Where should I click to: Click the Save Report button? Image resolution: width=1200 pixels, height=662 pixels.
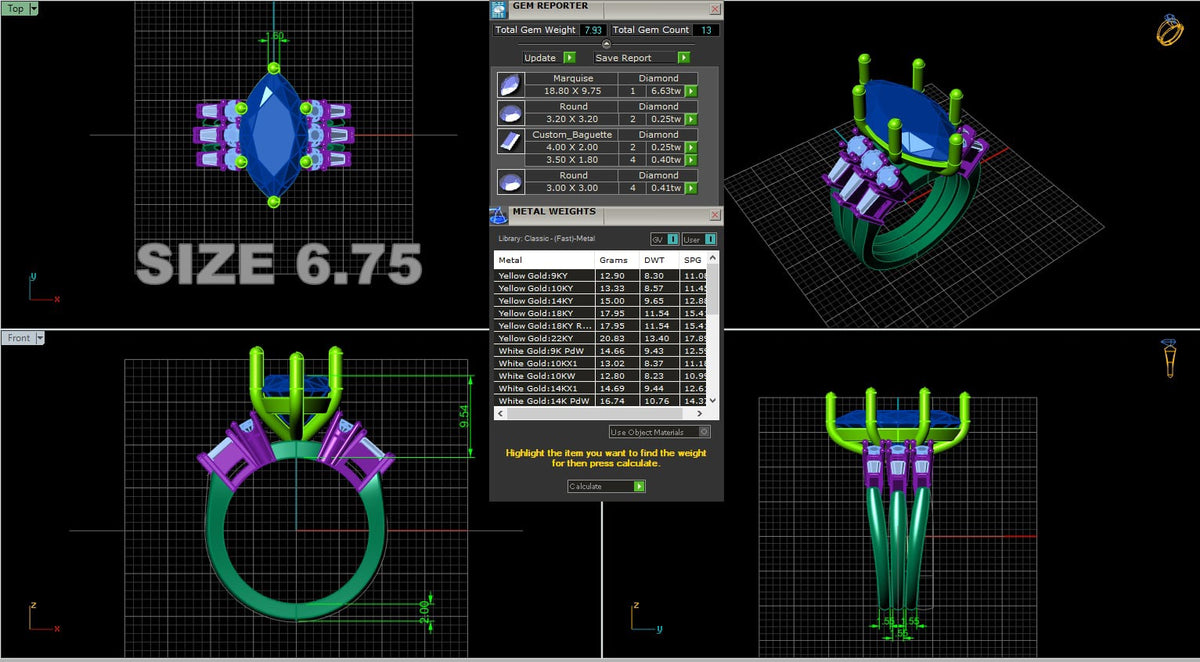[641, 58]
